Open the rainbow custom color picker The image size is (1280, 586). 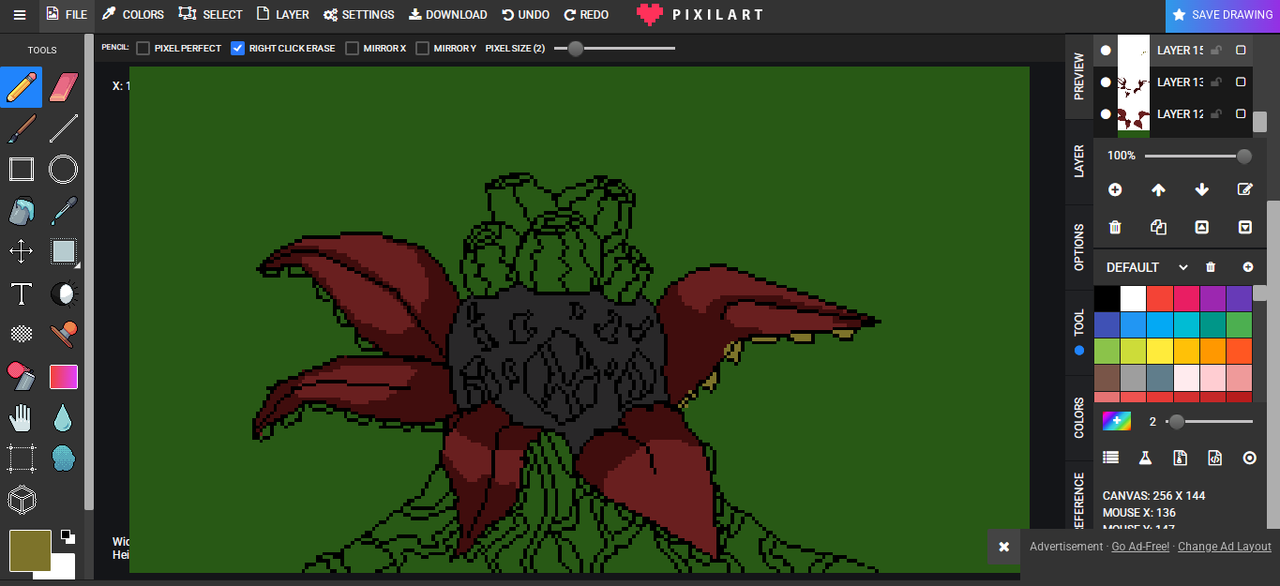click(x=1116, y=421)
